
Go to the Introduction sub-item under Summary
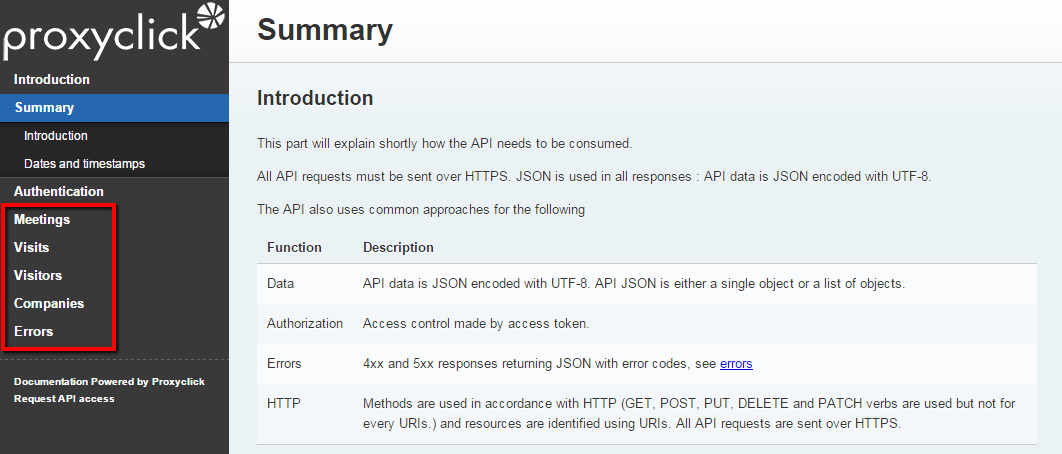point(56,135)
